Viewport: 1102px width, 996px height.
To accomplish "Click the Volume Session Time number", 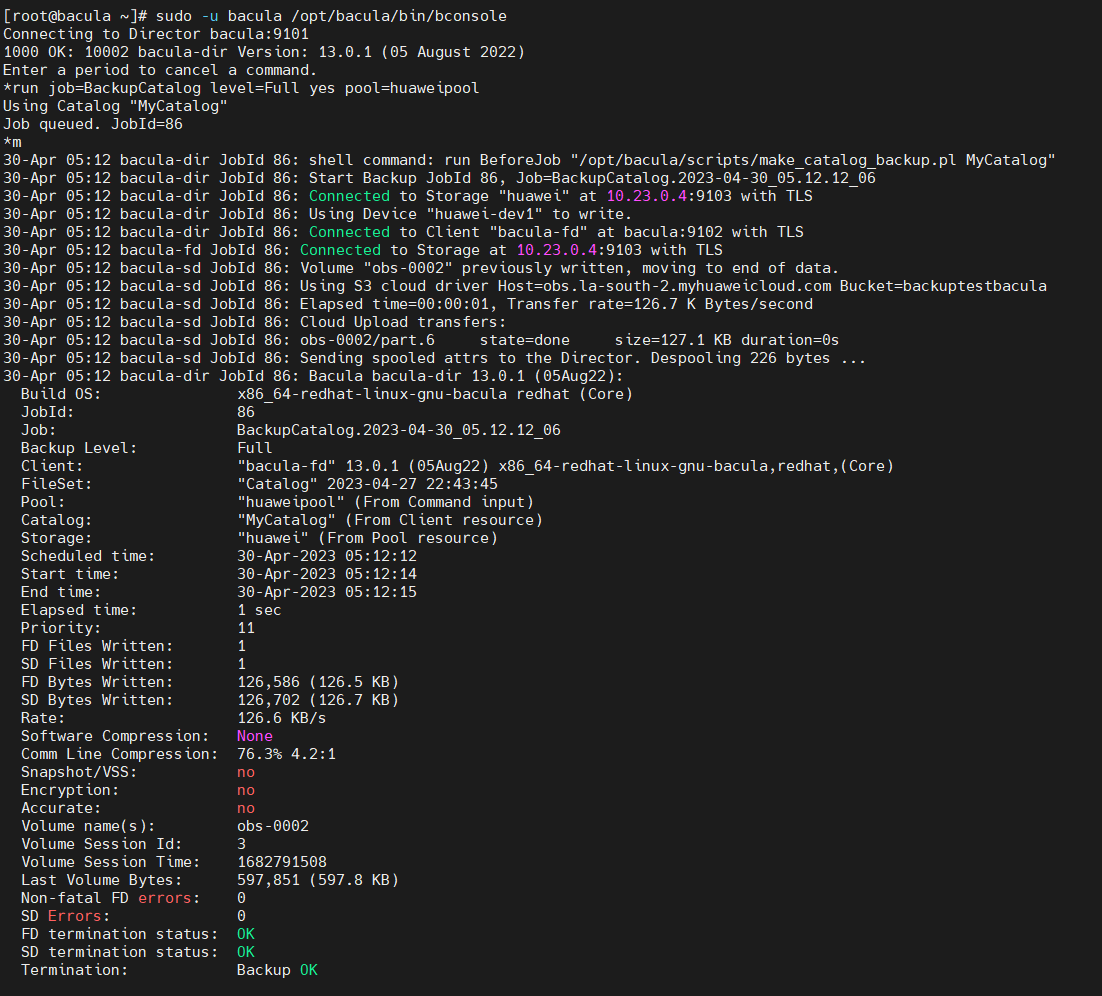I will click(282, 862).
